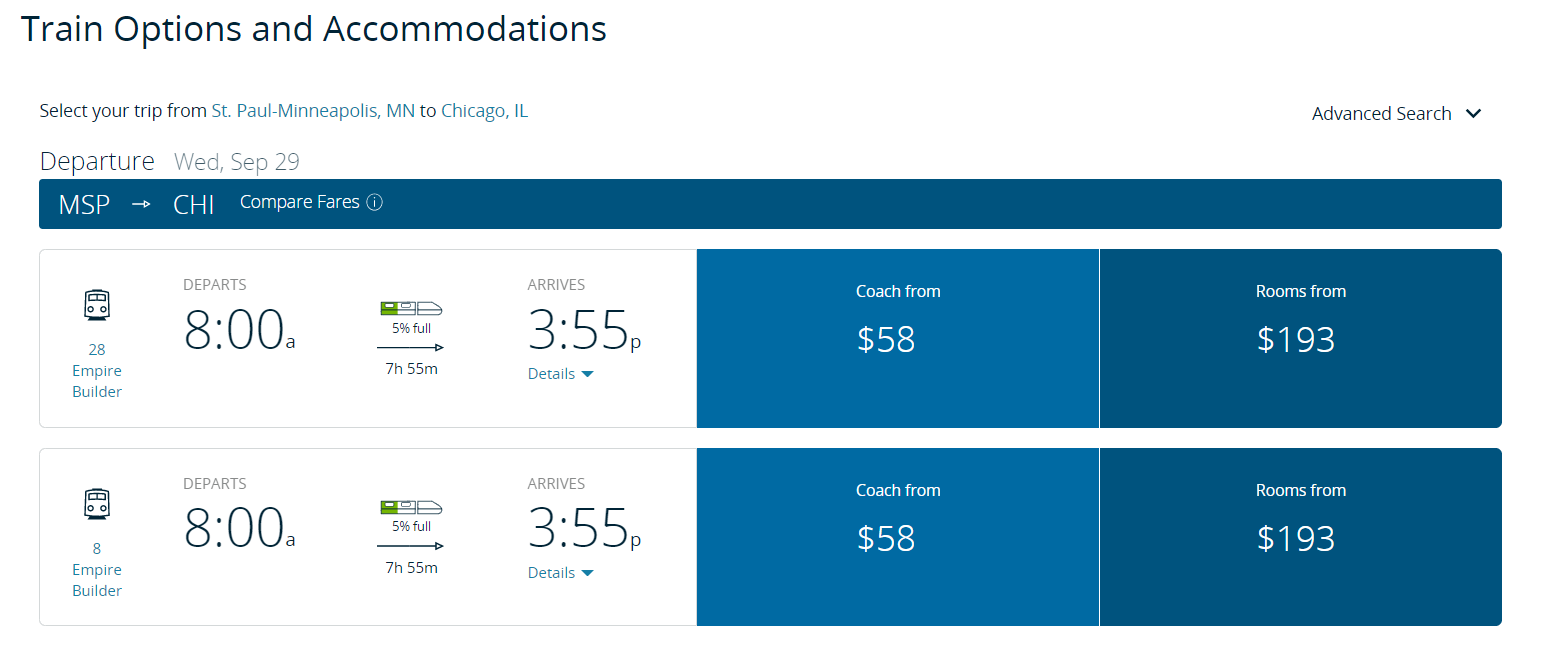Screen dimensions: 1547x649
Task: Click the Compare Fares label
Action: [x=299, y=201]
